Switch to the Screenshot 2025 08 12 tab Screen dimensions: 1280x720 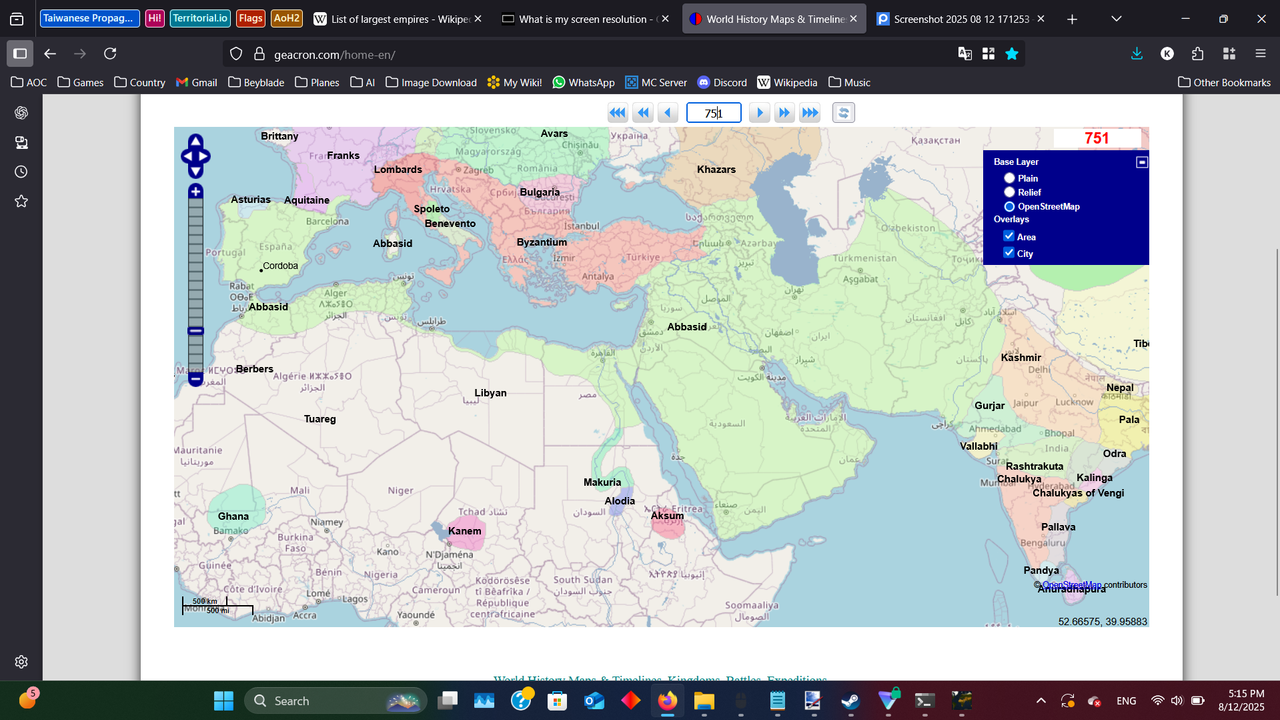click(961, 19)
